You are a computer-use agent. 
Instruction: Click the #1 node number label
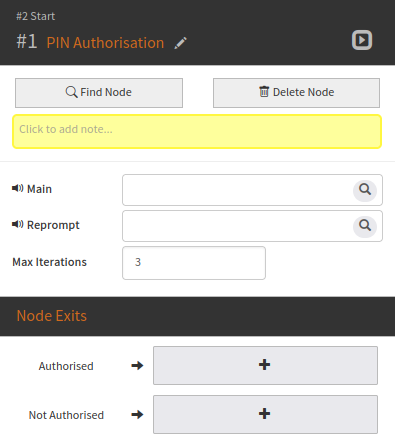(x=27, y=42)
